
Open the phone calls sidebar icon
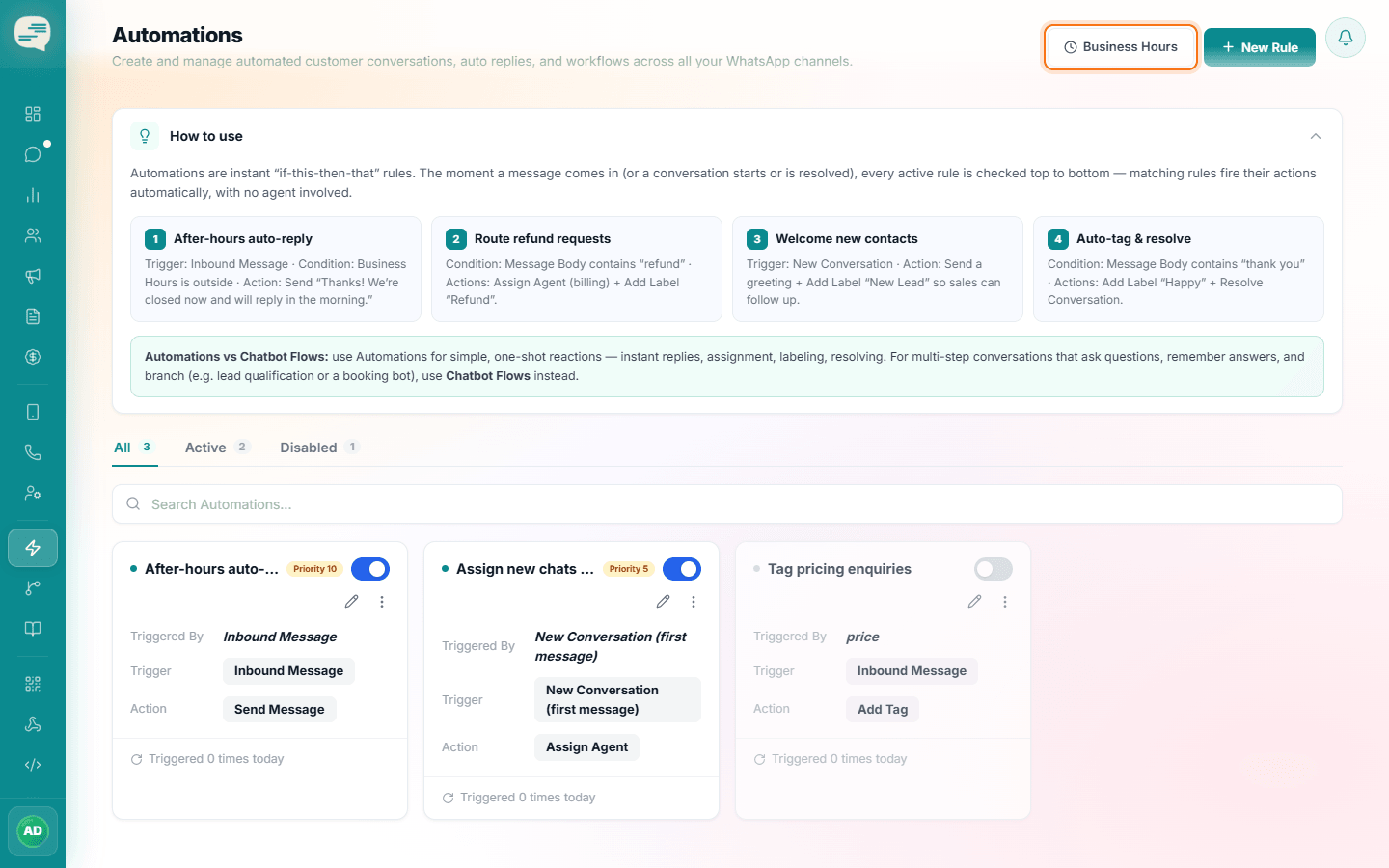point(33,452)
